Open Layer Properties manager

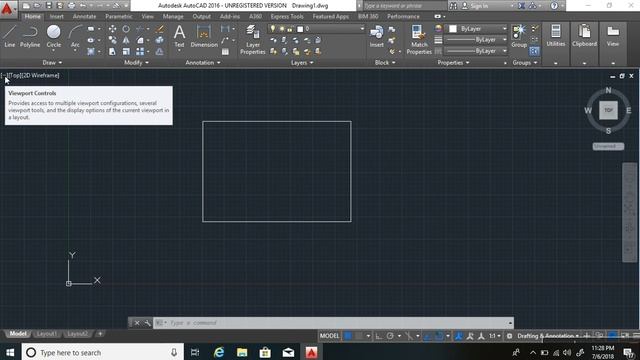click(253, 39)
